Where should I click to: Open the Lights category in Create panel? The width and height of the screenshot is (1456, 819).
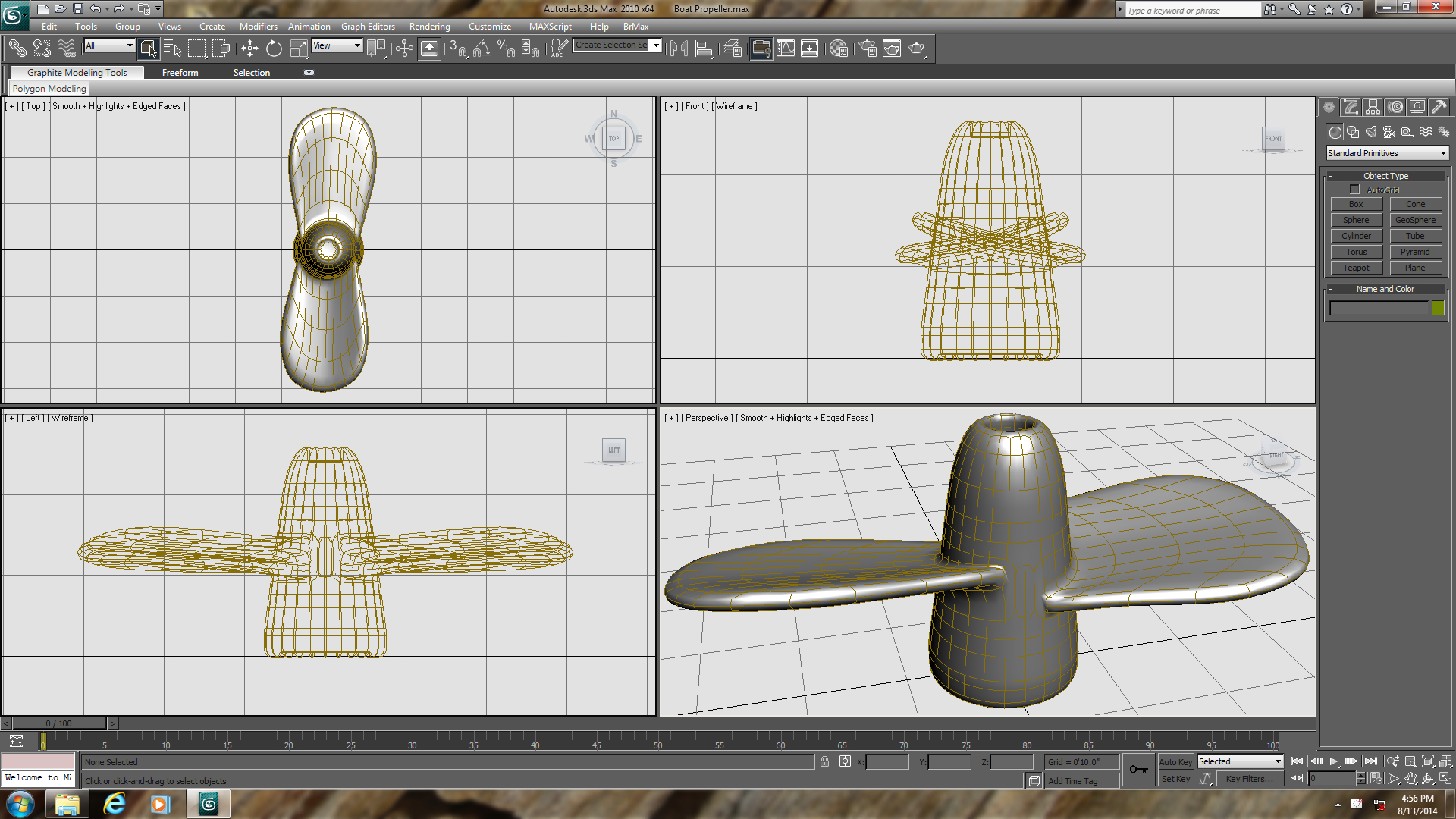[1371, 131]
